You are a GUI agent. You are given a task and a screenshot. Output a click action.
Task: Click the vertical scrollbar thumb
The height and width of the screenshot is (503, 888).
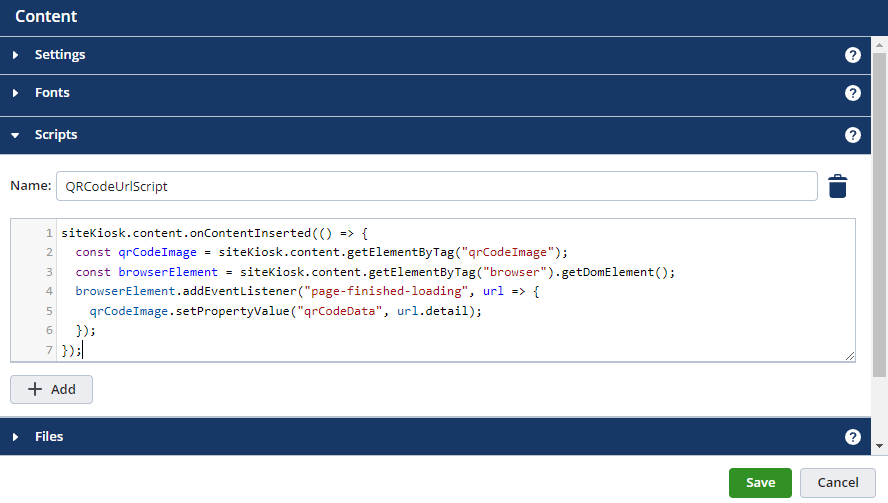coord(880,210)
